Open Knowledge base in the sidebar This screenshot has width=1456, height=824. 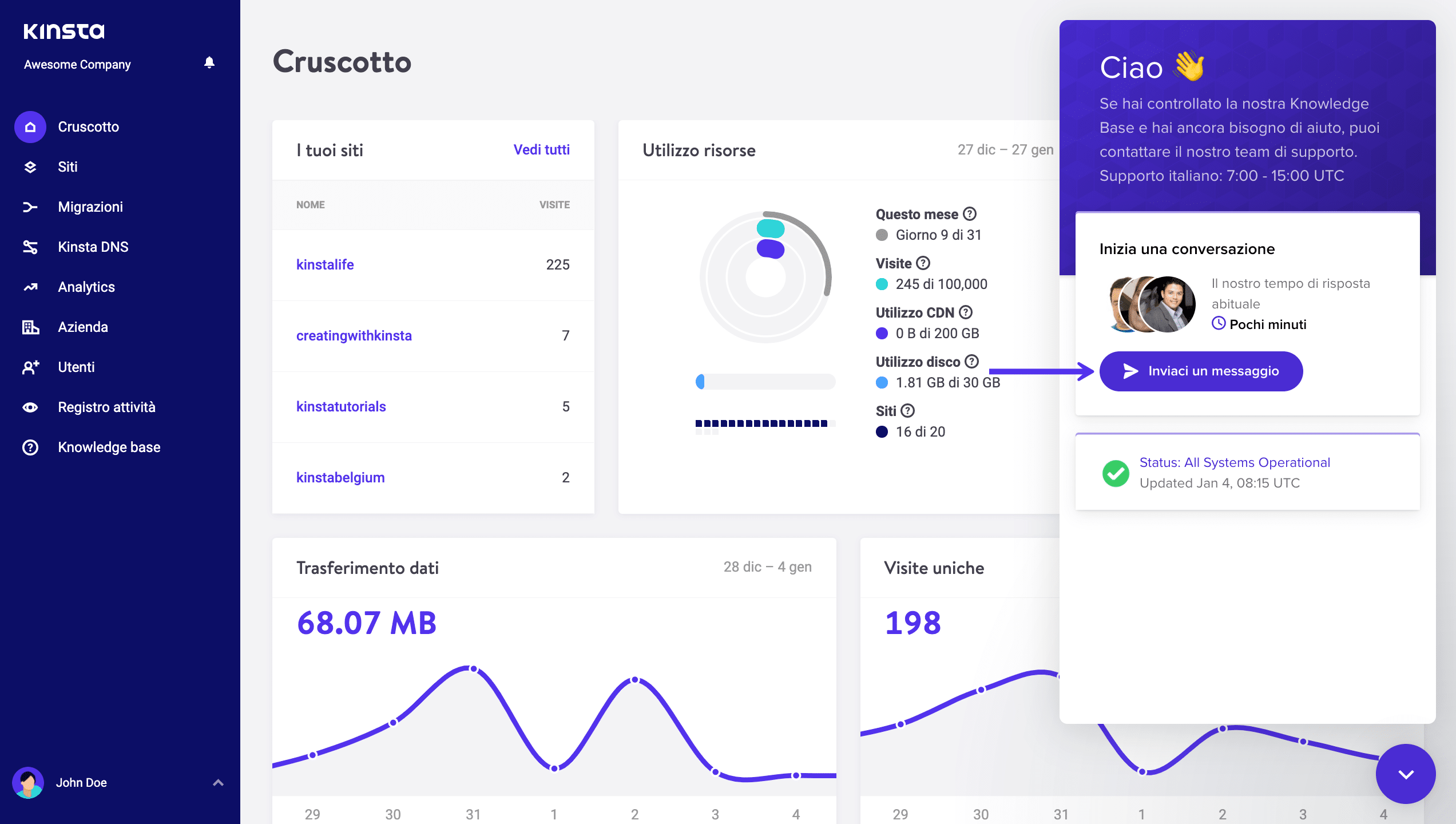109,447
